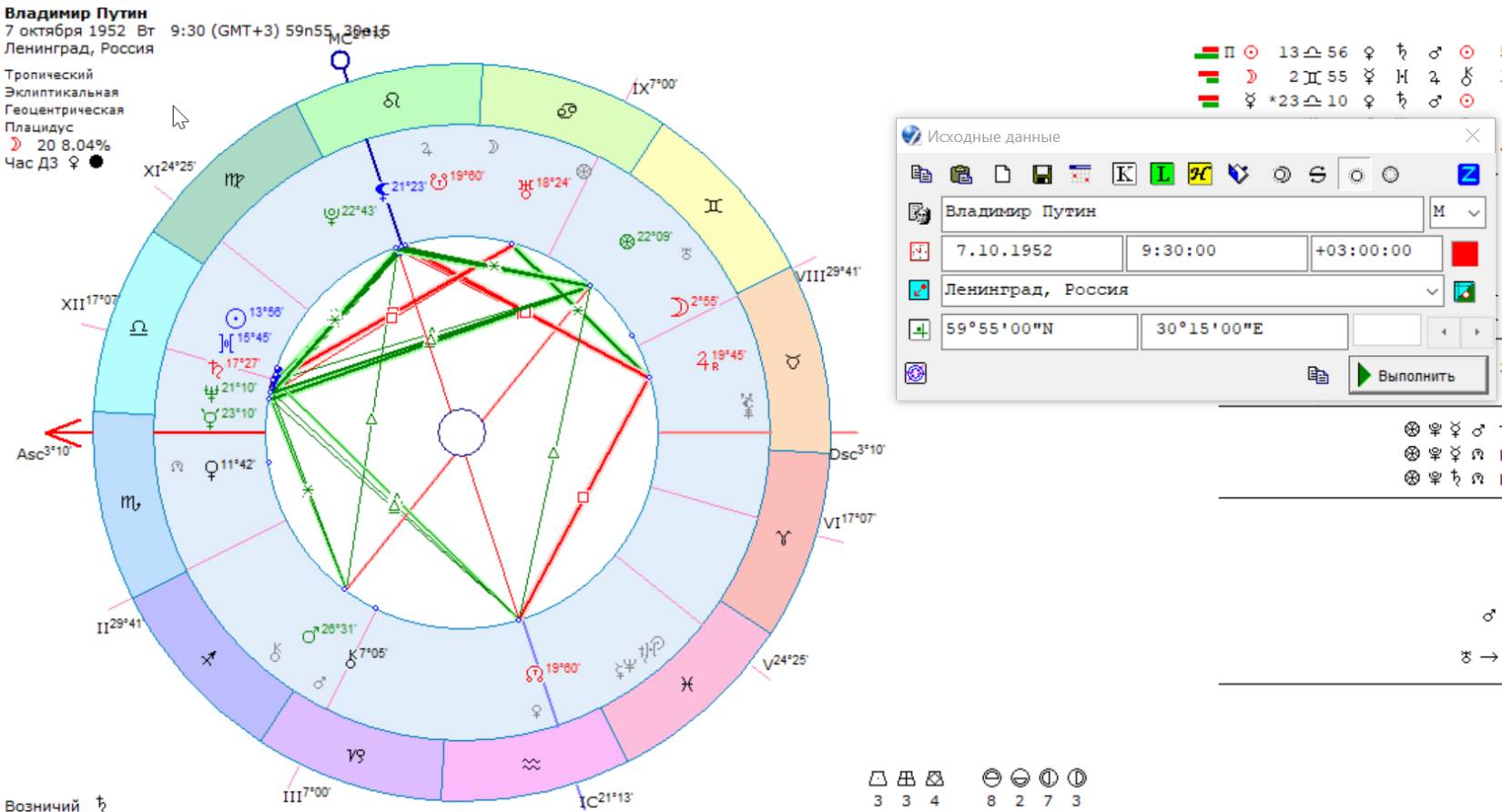Click the new blank document icon
This screenshot has width=1502, height=812.
(x=1002, y=175)
